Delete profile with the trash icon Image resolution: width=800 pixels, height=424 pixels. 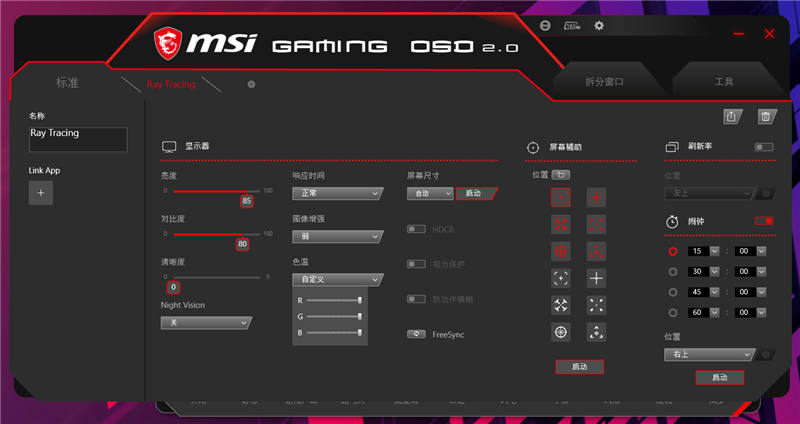tap(766, 117)
